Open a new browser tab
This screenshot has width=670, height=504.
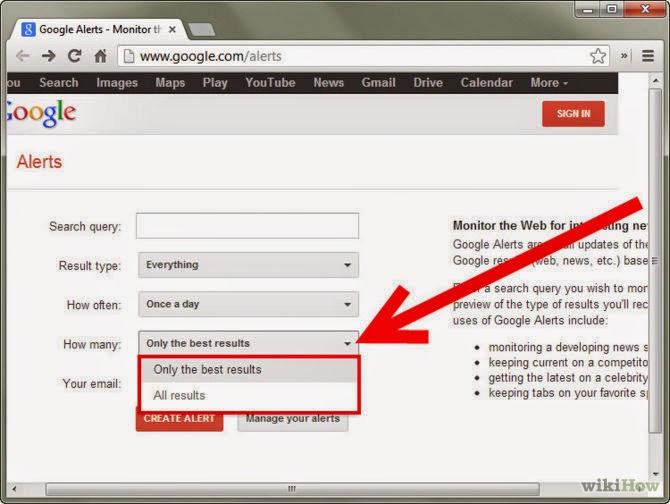click(201, 30)
